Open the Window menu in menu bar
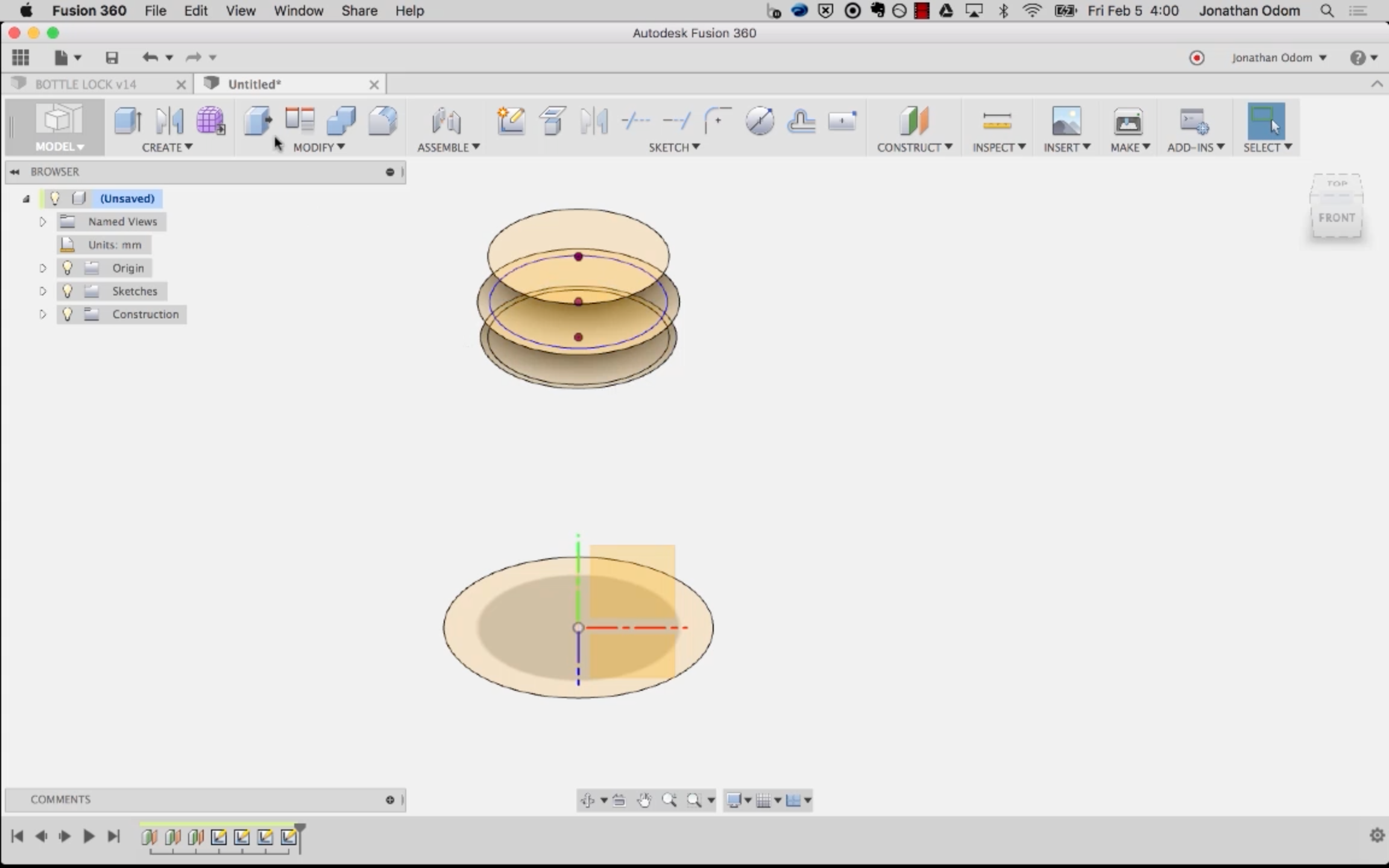The height and width of the screenshot is (868, 1389). [298, 11]
